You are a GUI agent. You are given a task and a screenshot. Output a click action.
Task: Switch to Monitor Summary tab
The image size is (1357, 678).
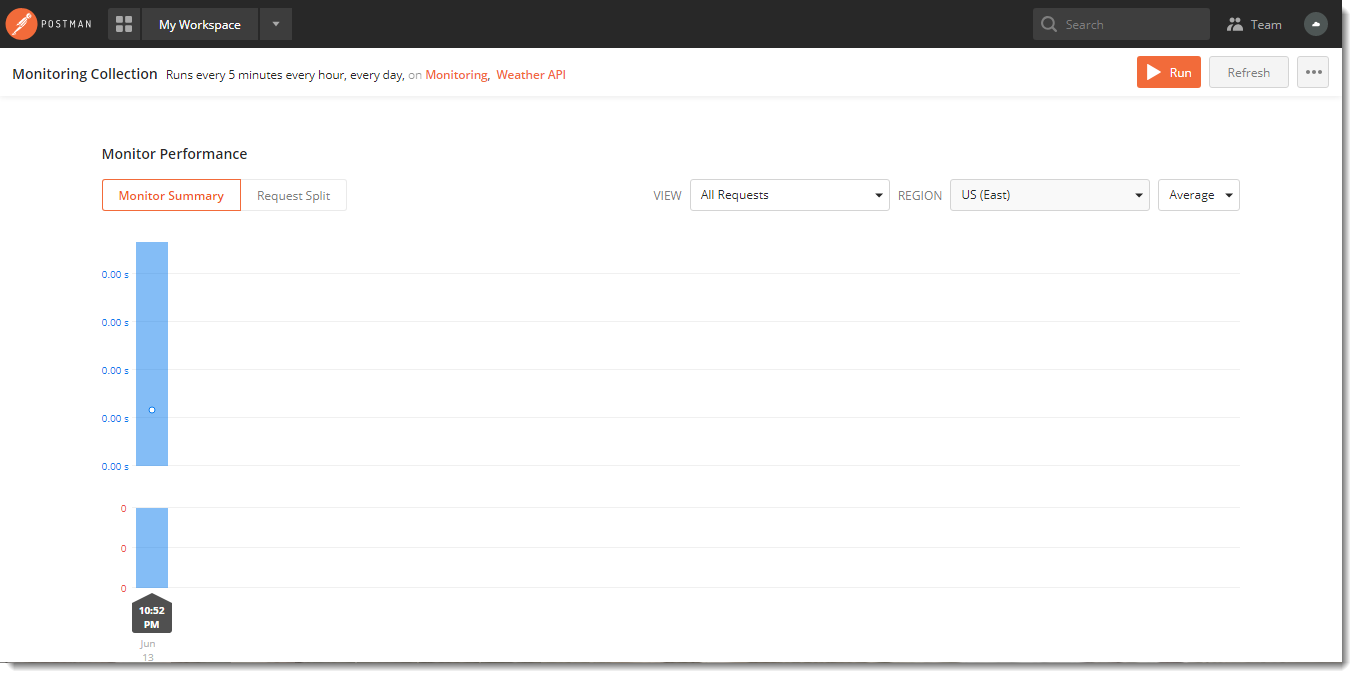(x=171, y=196)
